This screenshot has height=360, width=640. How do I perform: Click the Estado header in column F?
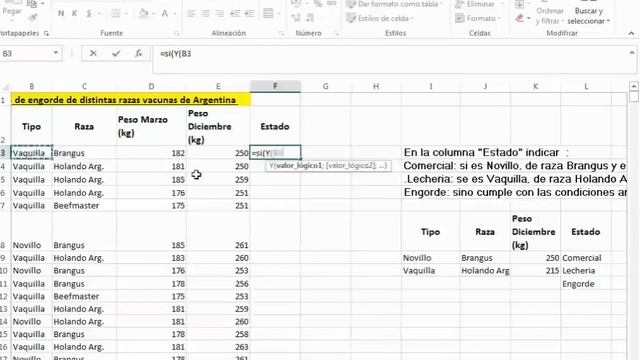(x=275, y=127)
